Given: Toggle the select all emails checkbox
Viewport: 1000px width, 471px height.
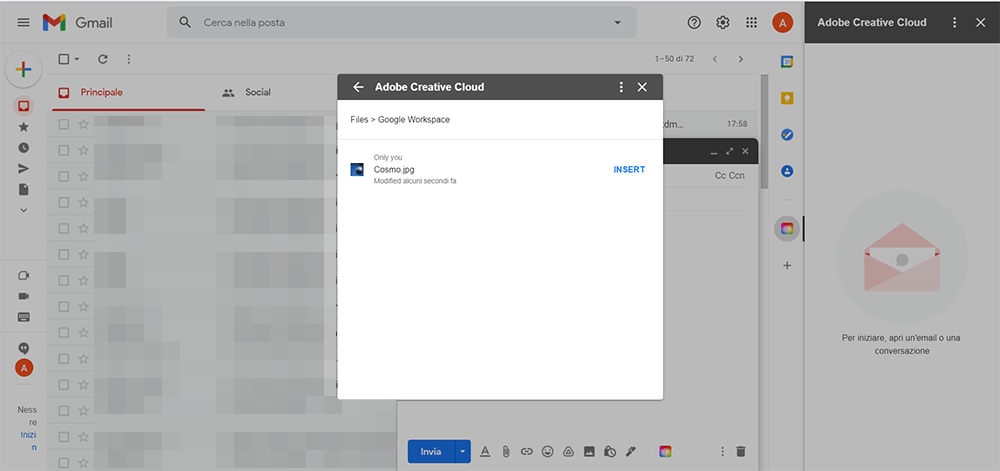Looking at the screenshot, I should (x=64, y=59).
